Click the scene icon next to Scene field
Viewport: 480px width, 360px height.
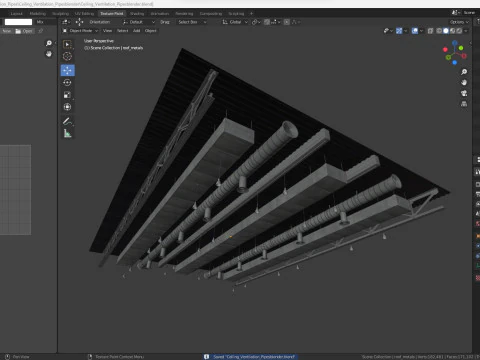click(455, 13)
